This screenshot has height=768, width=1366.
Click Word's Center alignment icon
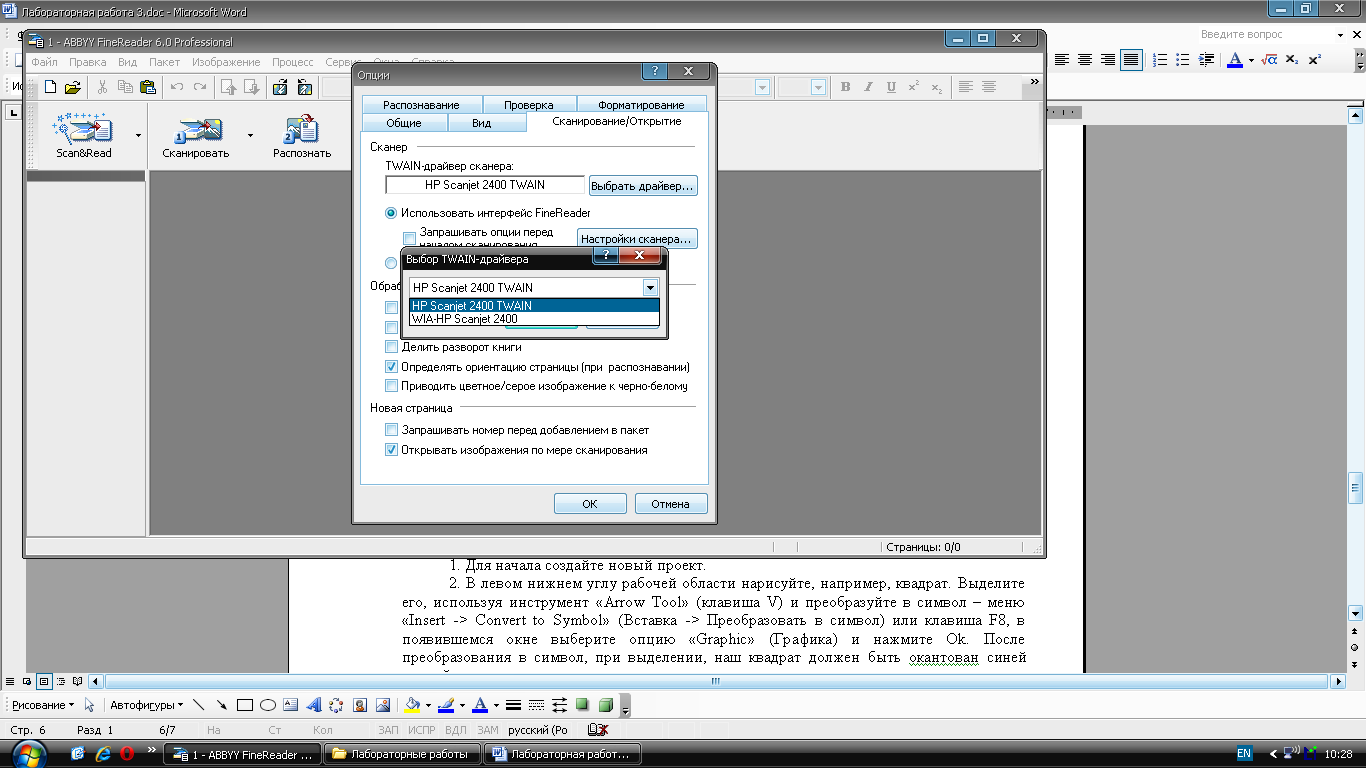pyautogui.click(x=1085, y=60)
